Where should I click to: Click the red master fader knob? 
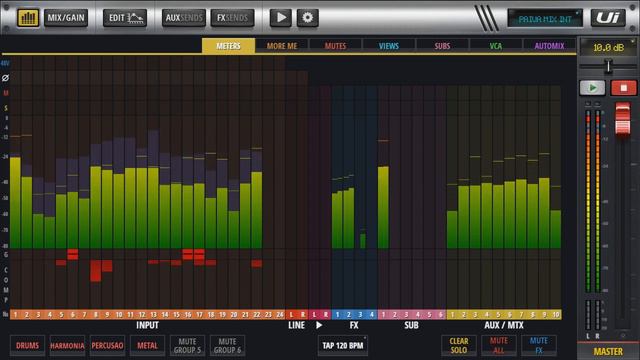pyautogui.click(x=622, y=119)
